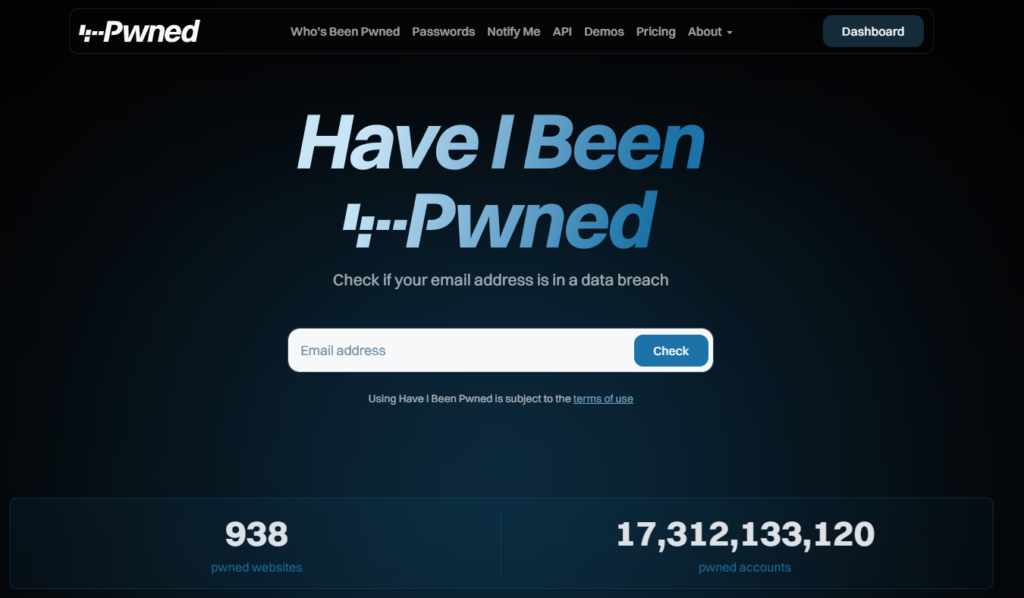
Task: Click the 'pwned websites' label
Action: tap(257, 567)
